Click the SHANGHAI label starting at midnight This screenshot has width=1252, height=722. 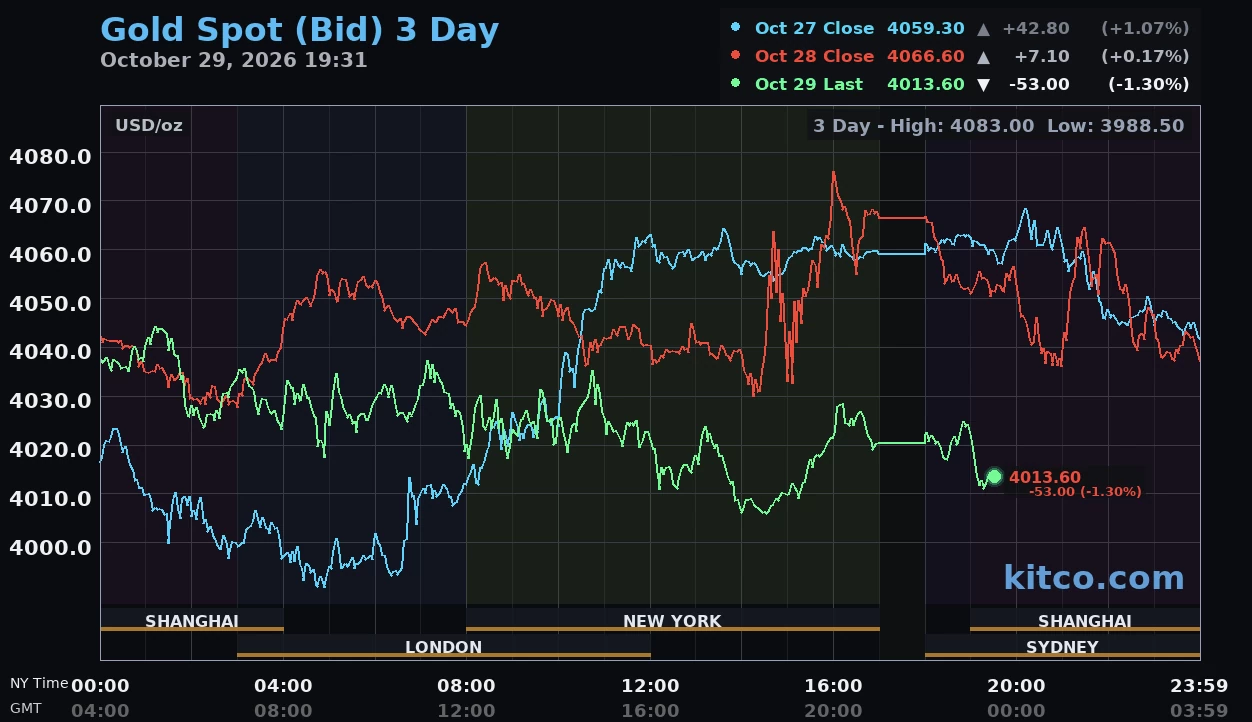coord(192,621)
